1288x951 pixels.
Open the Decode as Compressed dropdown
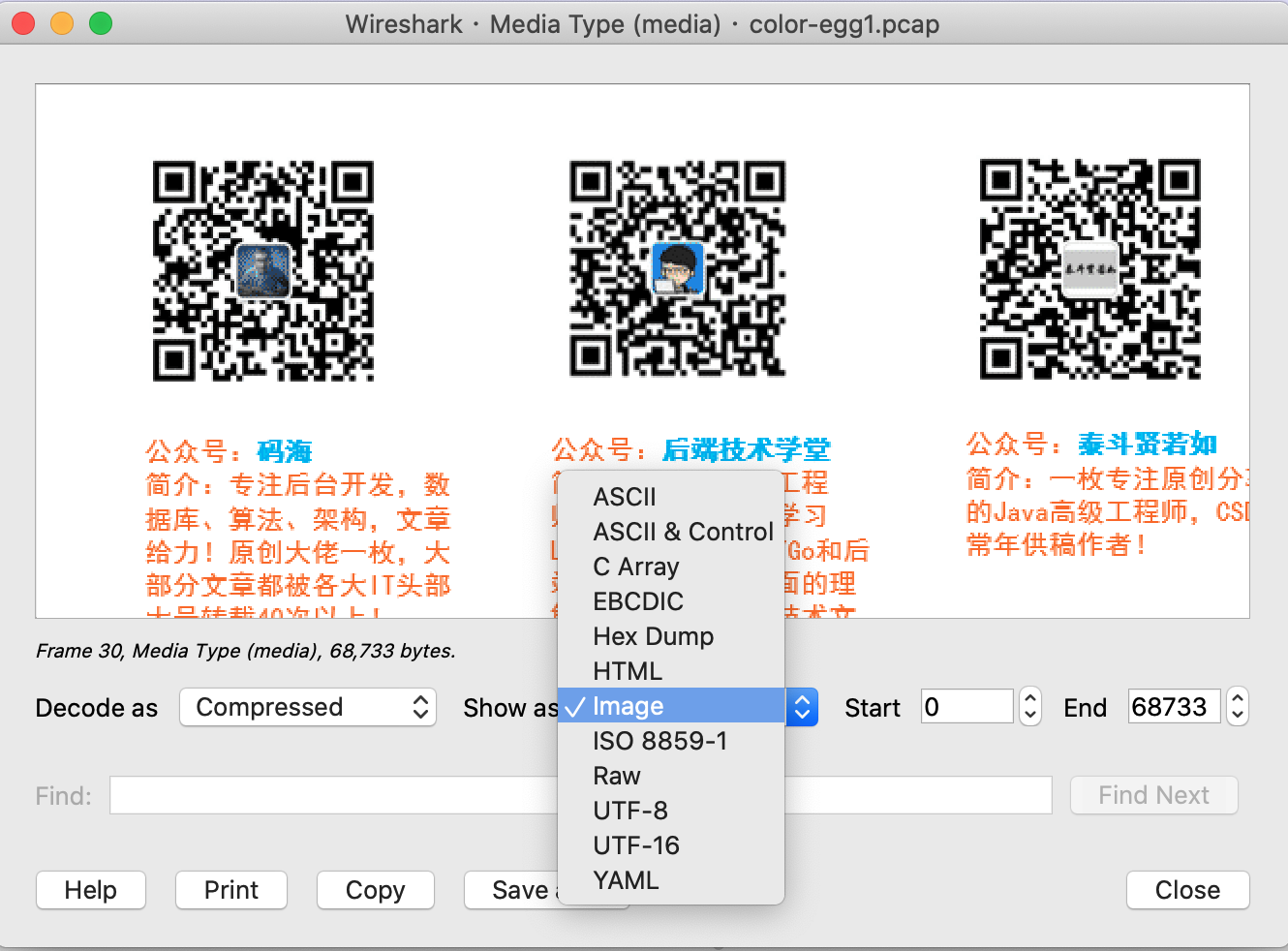[x=308, y=707]
